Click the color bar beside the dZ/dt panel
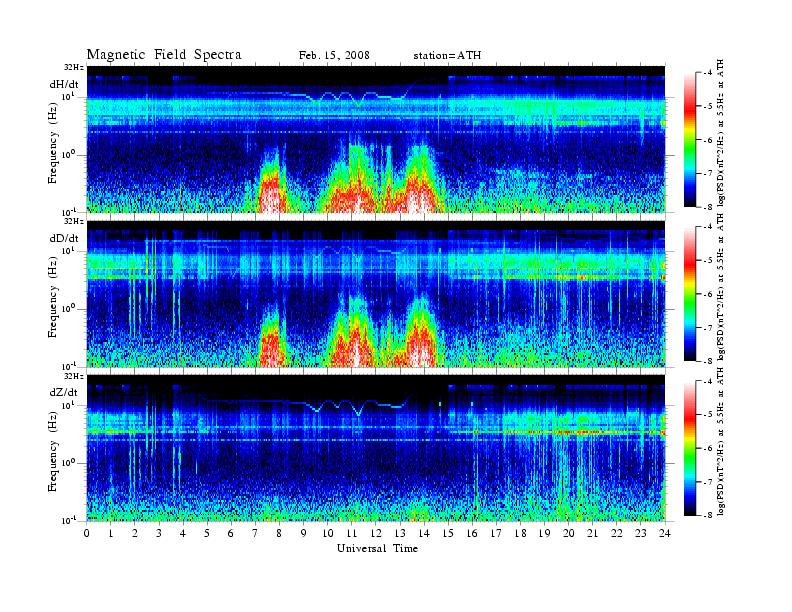The width and height of the screenshot is (792, 612). pos(690,448)
